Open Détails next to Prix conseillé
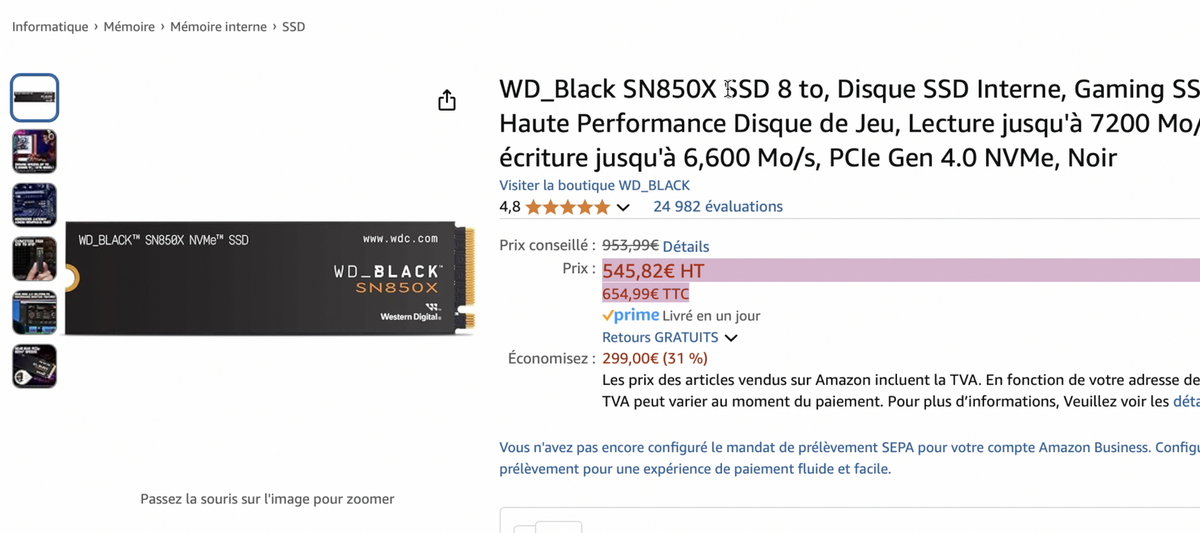 (x=686, y=246)
